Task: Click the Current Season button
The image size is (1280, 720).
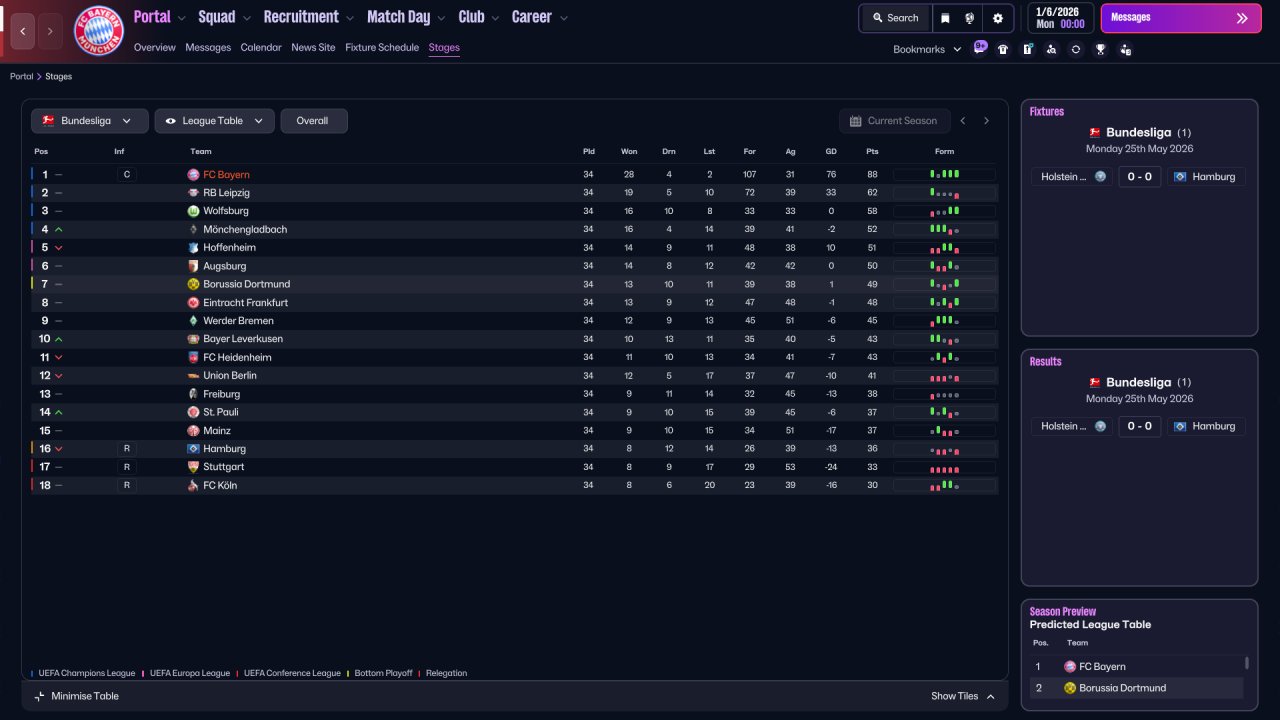Action: pyautogui.click(x=894, y=121)
